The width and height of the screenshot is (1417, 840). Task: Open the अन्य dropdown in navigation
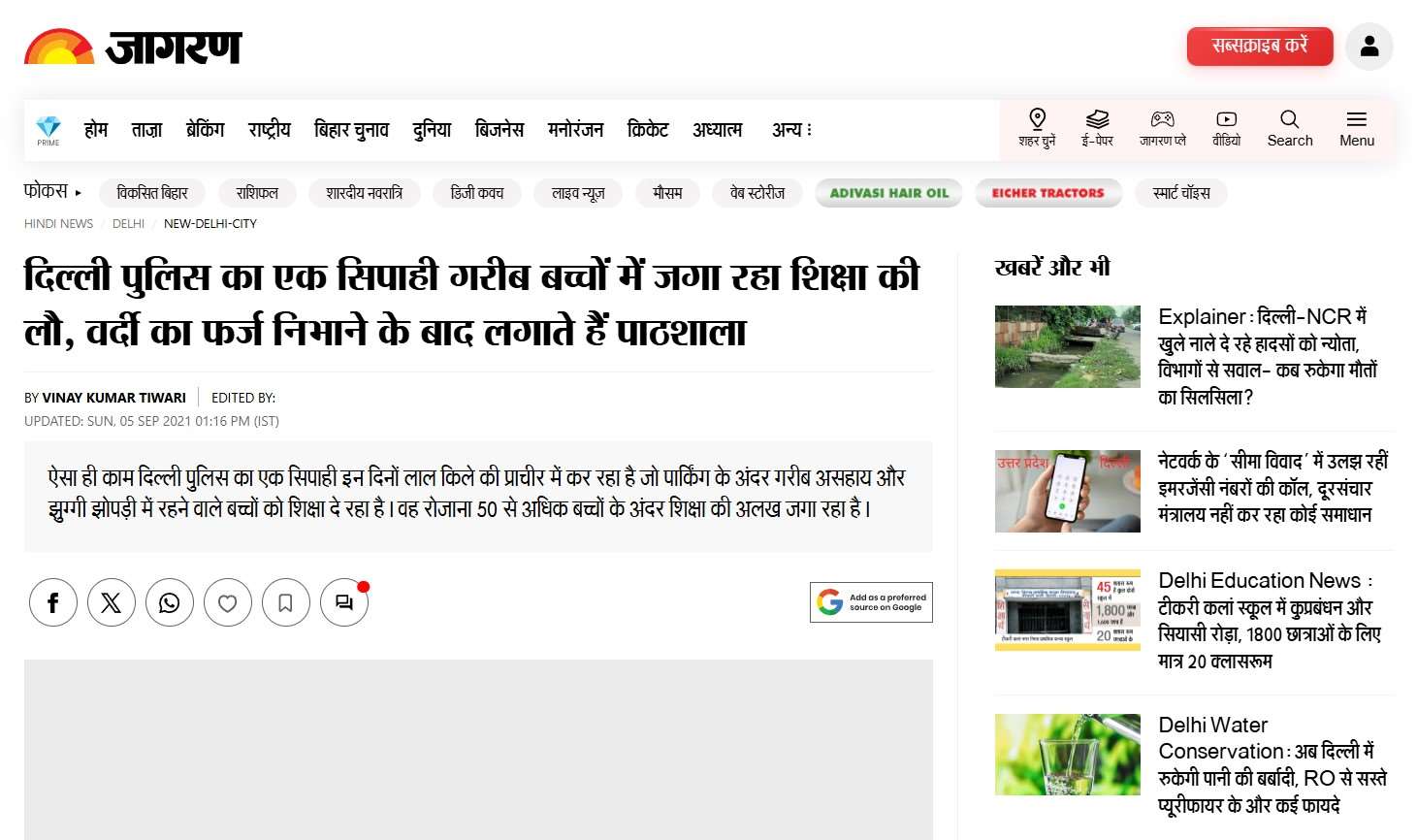point(790,129)
